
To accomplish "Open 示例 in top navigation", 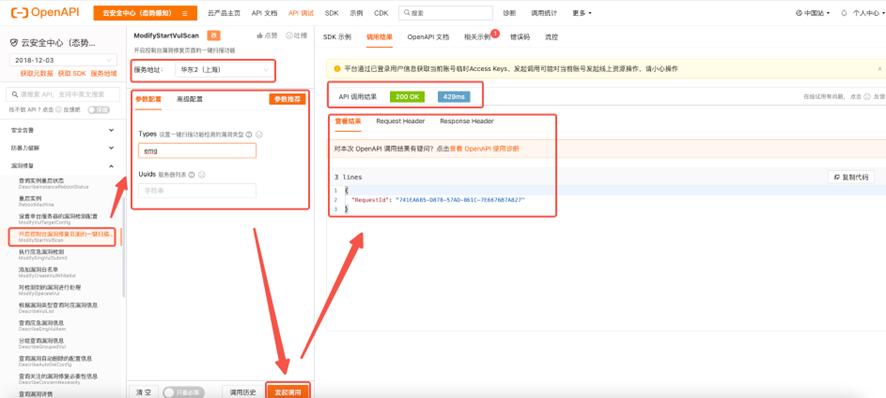I will pos(356,12).
